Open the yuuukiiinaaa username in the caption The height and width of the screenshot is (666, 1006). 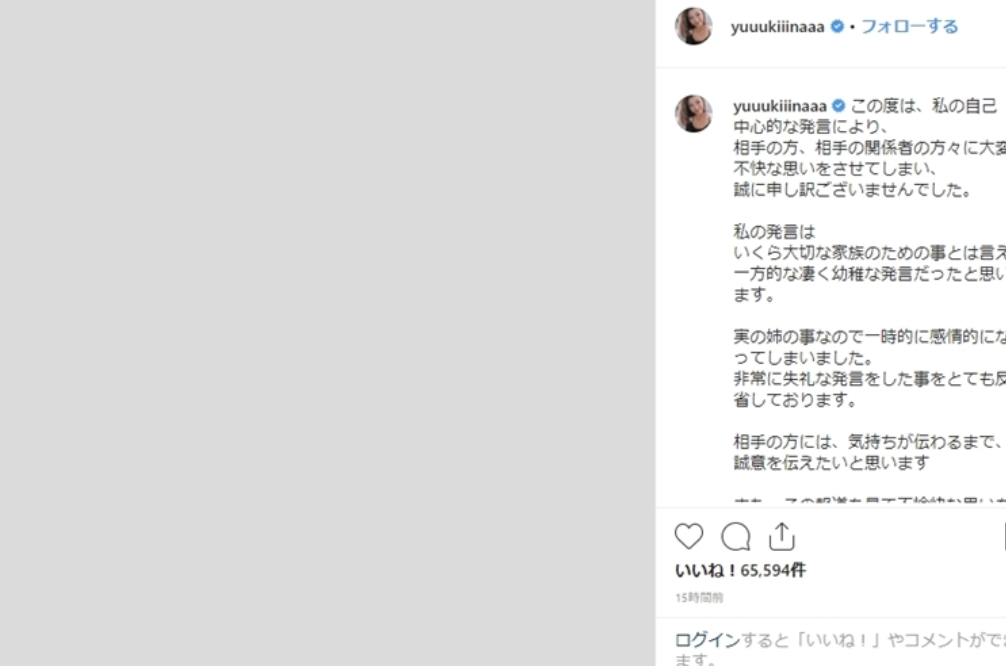tap(780, 105)
